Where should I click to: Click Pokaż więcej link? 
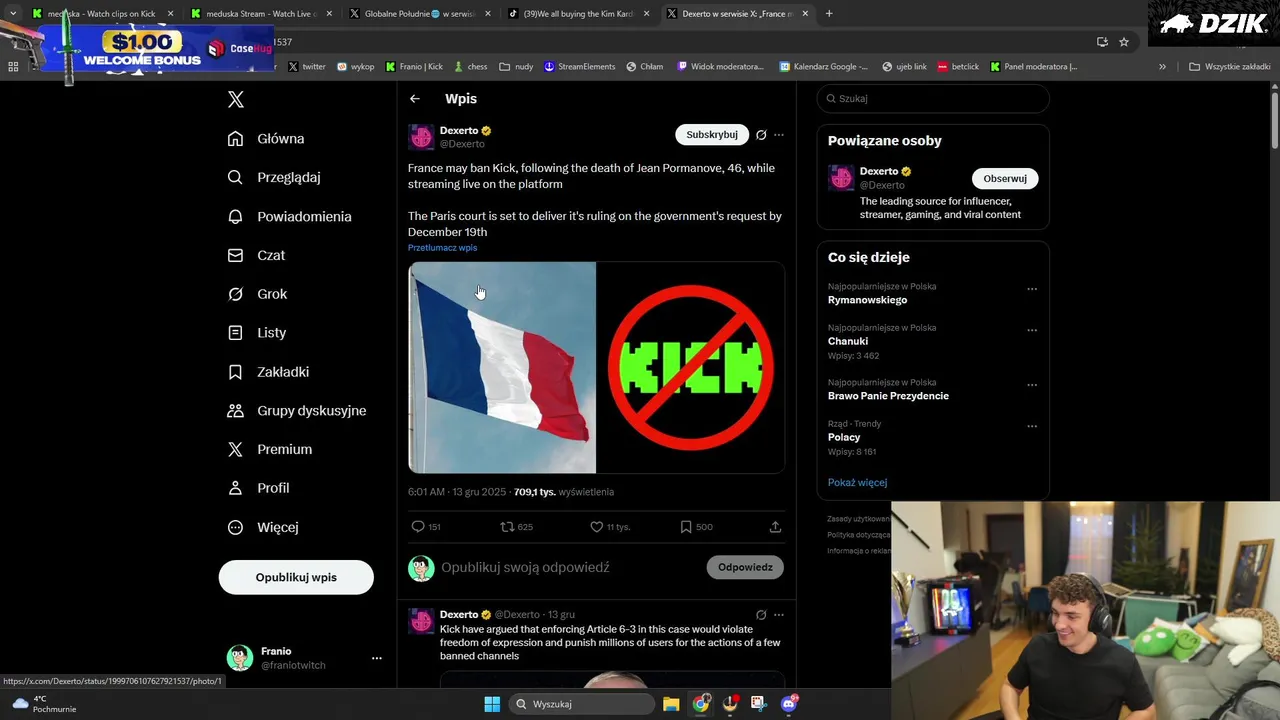[x=857, y=483]
